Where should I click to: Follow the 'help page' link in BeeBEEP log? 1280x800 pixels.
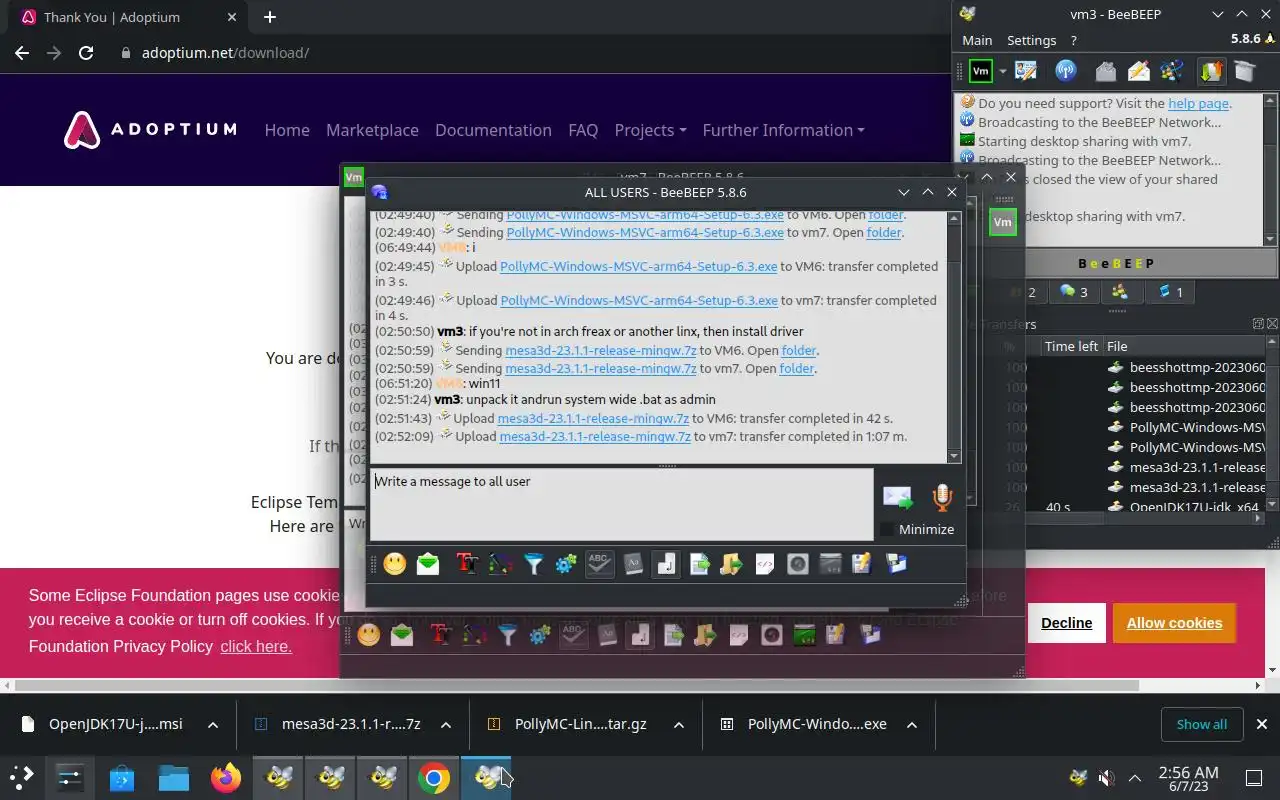coord(1198,103)
